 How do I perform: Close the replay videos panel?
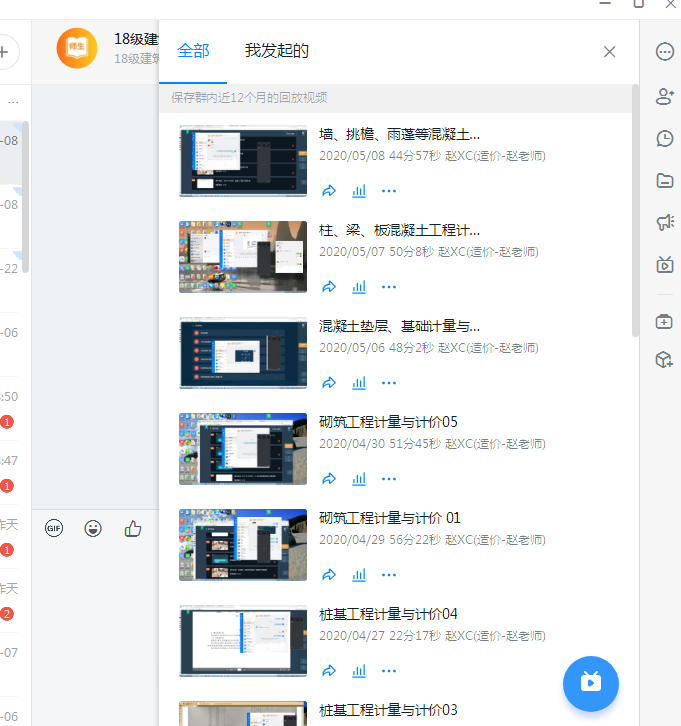point(609,52)
